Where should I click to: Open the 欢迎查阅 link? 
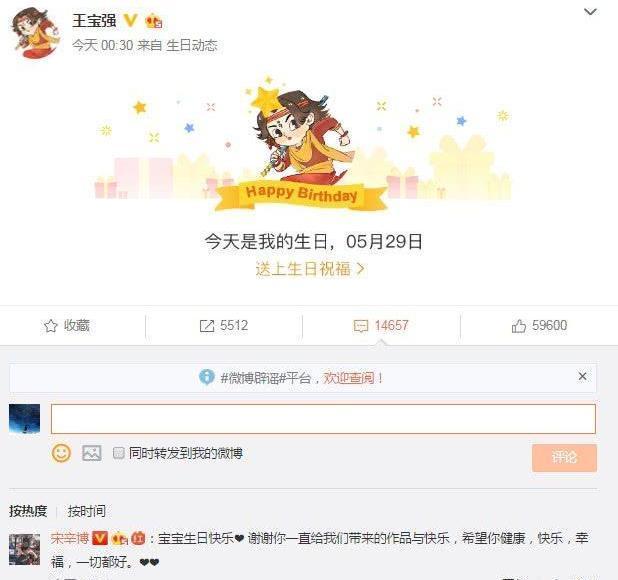349,378
